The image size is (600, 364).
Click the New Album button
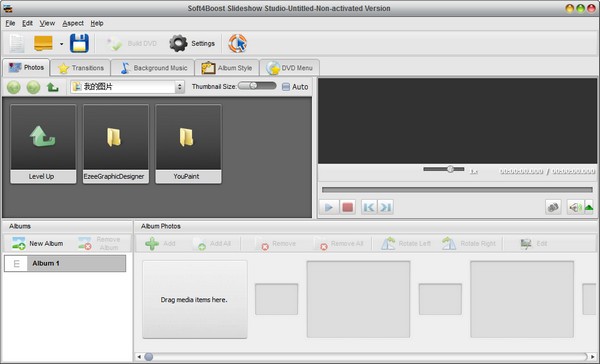tap(38, 243)
